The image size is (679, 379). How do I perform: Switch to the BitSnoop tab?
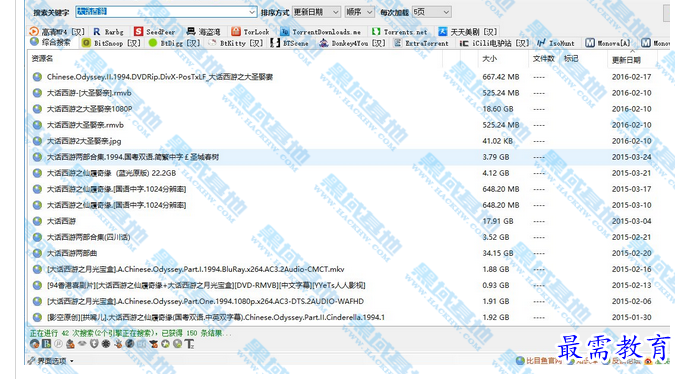[x=111, y=43]
